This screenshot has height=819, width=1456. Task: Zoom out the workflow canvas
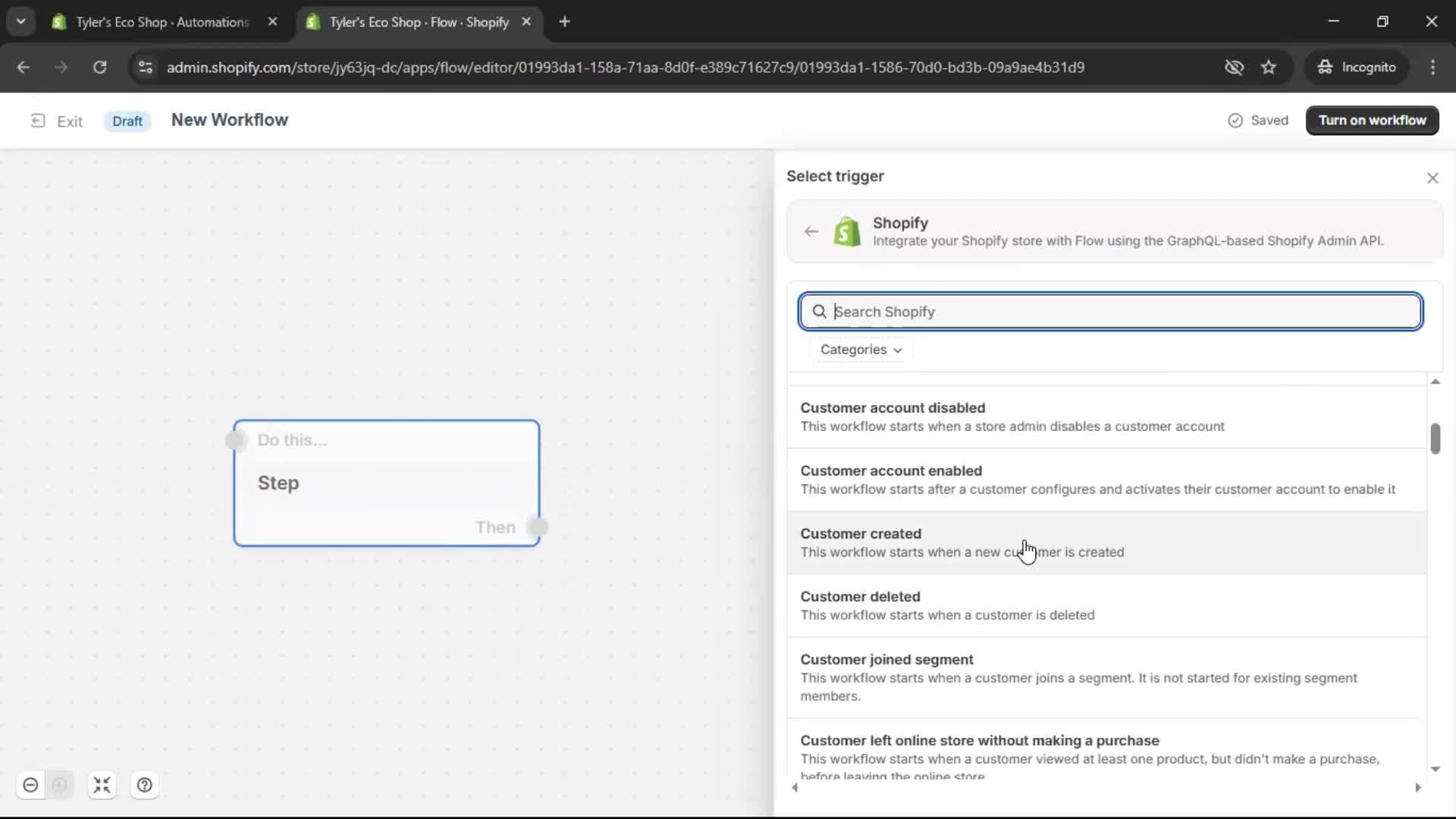coord(30,785)
